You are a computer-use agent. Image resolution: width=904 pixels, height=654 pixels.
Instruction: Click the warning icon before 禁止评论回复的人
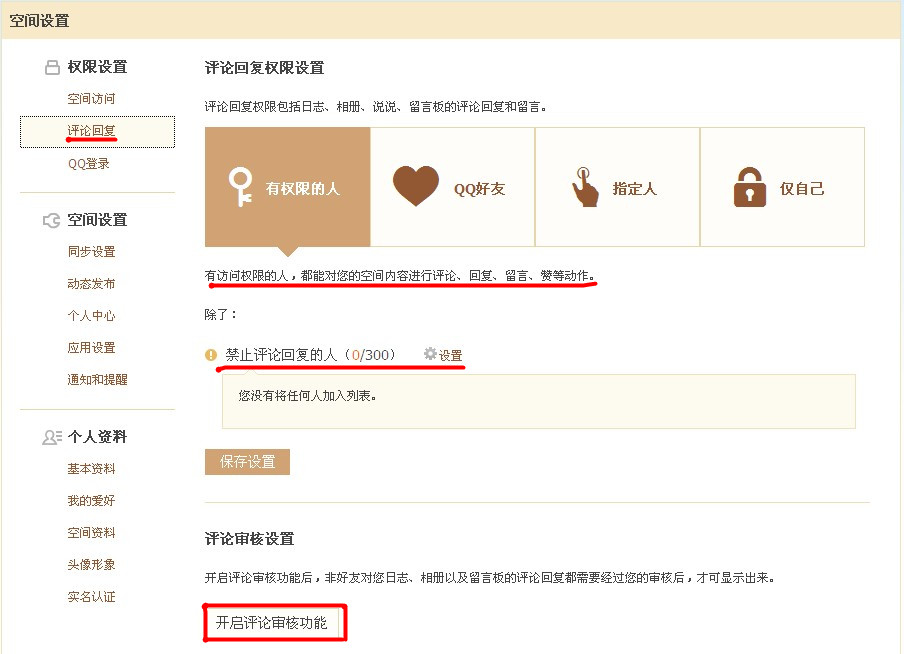[x=210, y=355]
